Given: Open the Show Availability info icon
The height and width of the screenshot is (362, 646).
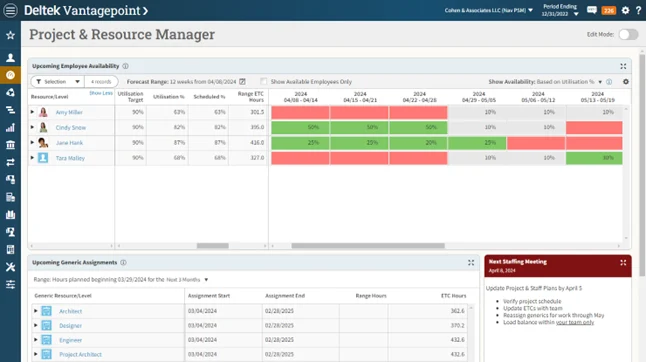Looking at the screenshot, I should coord(609,82).
